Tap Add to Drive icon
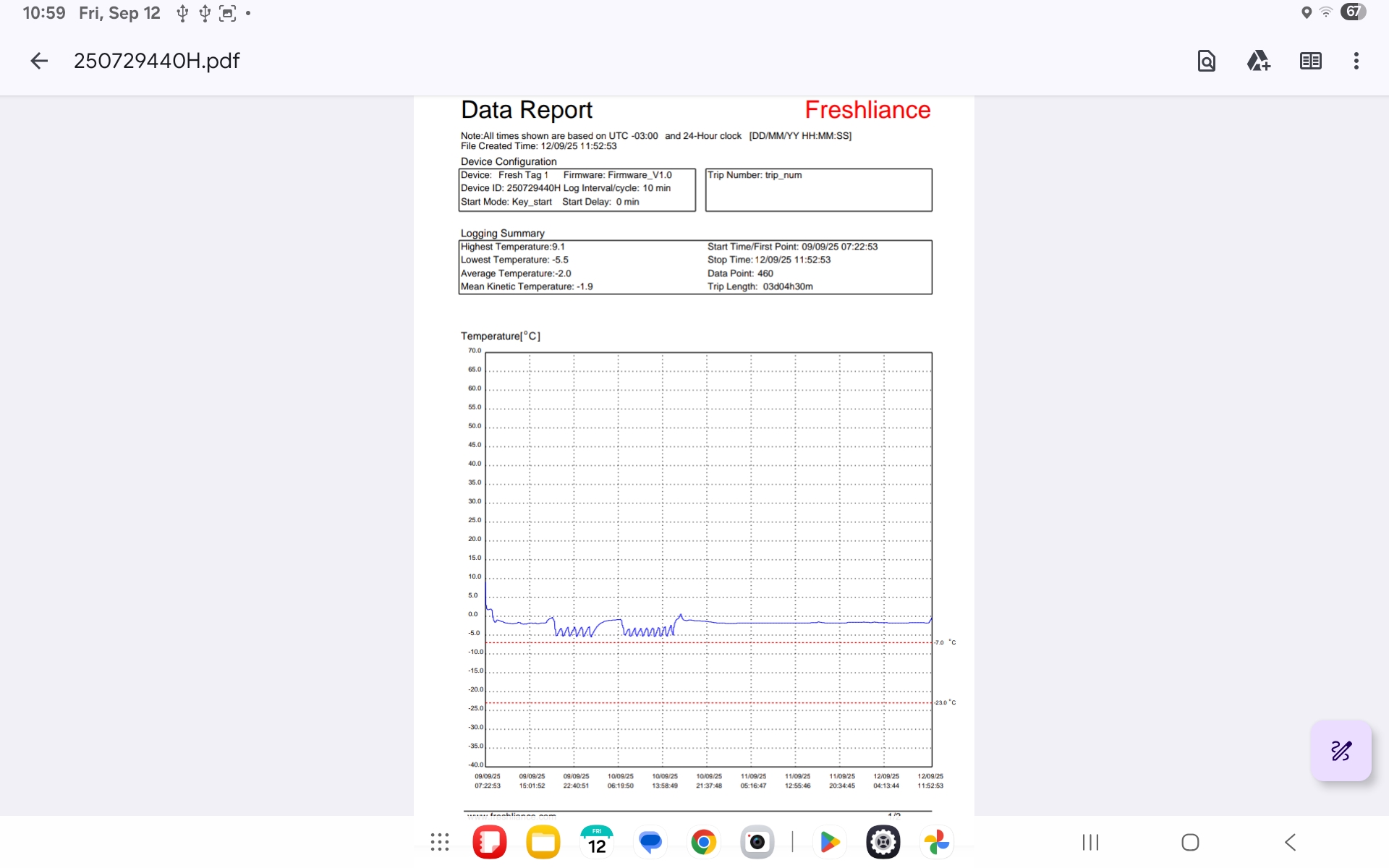Screen dimensions: 1389x868 pos(1258,61)
